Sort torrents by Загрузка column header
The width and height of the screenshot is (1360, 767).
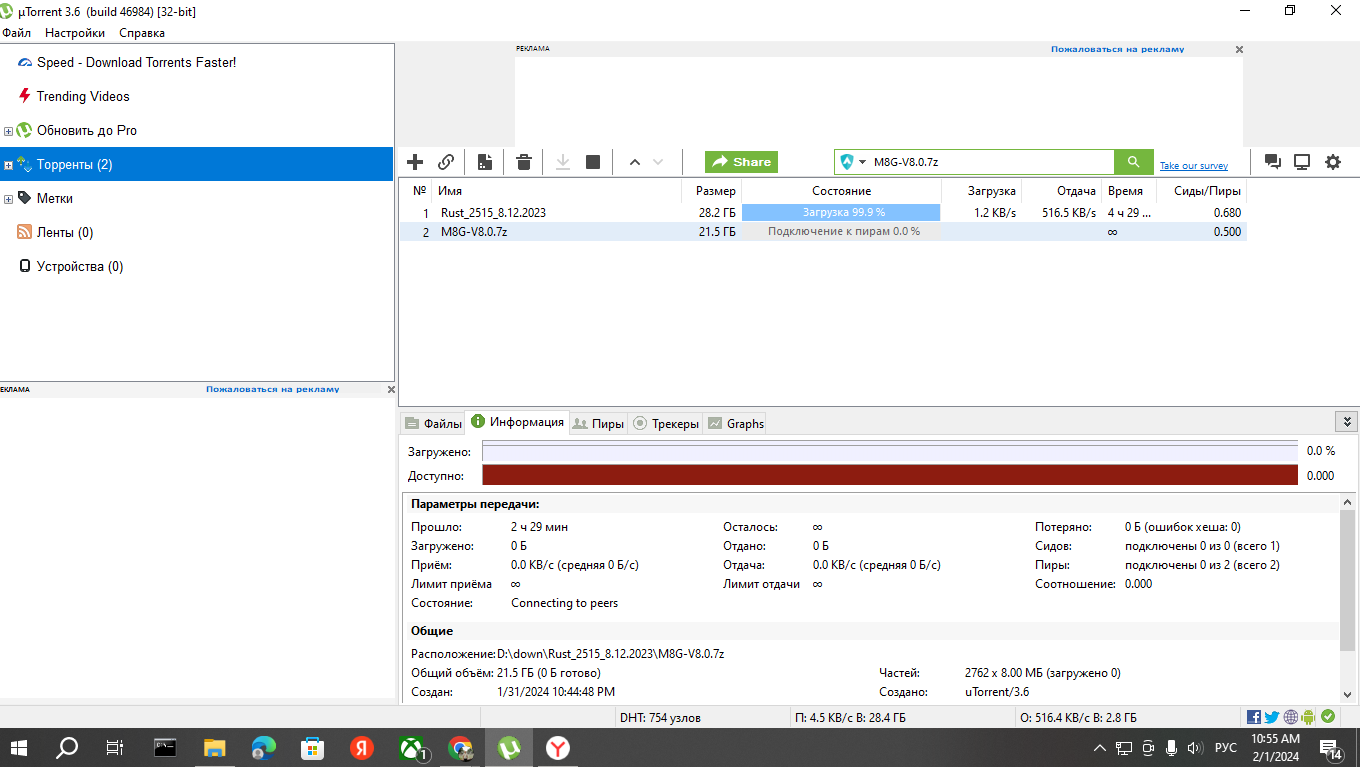point(981,190)
